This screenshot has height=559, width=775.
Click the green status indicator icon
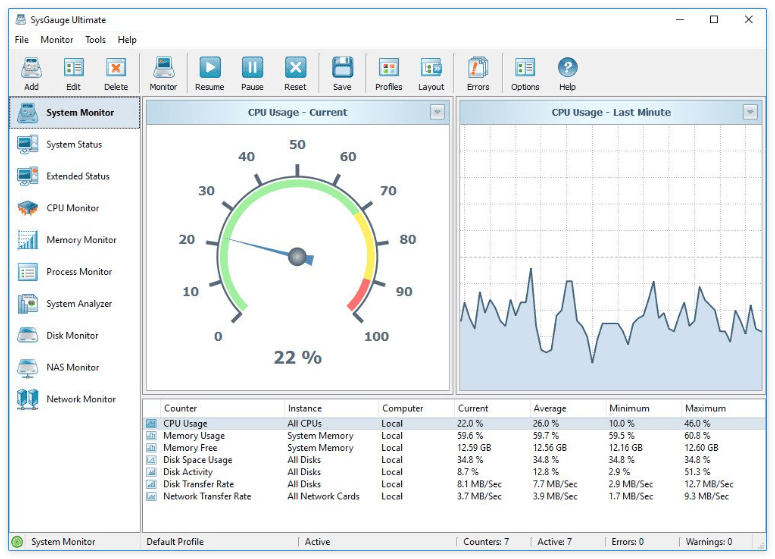(17, 542)
